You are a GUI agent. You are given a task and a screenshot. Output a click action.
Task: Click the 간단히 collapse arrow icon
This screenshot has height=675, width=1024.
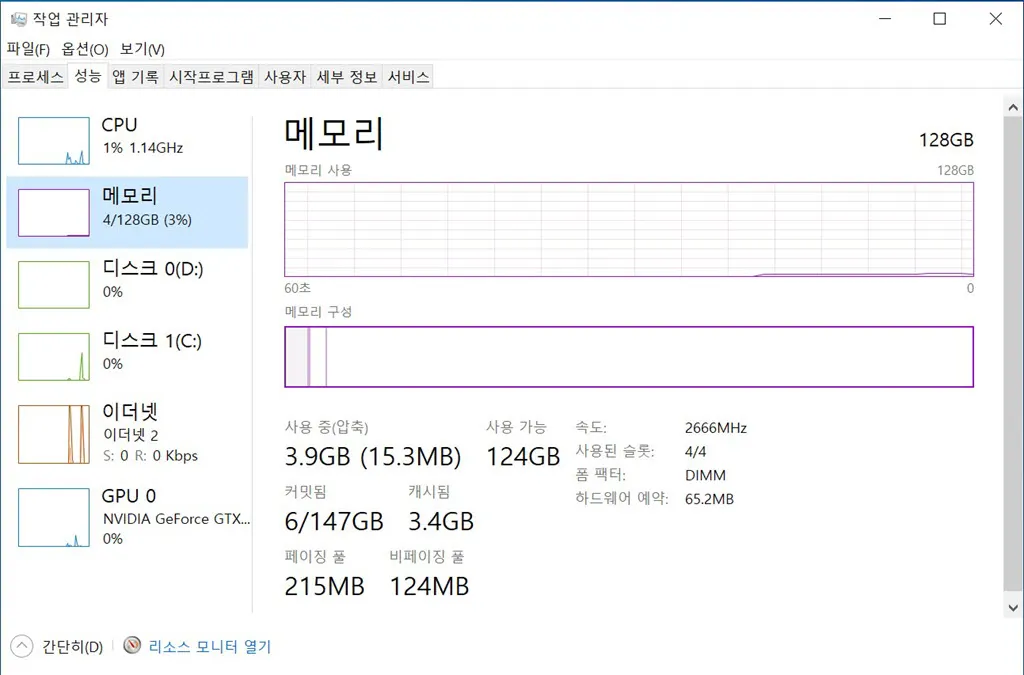pos(21,646)
